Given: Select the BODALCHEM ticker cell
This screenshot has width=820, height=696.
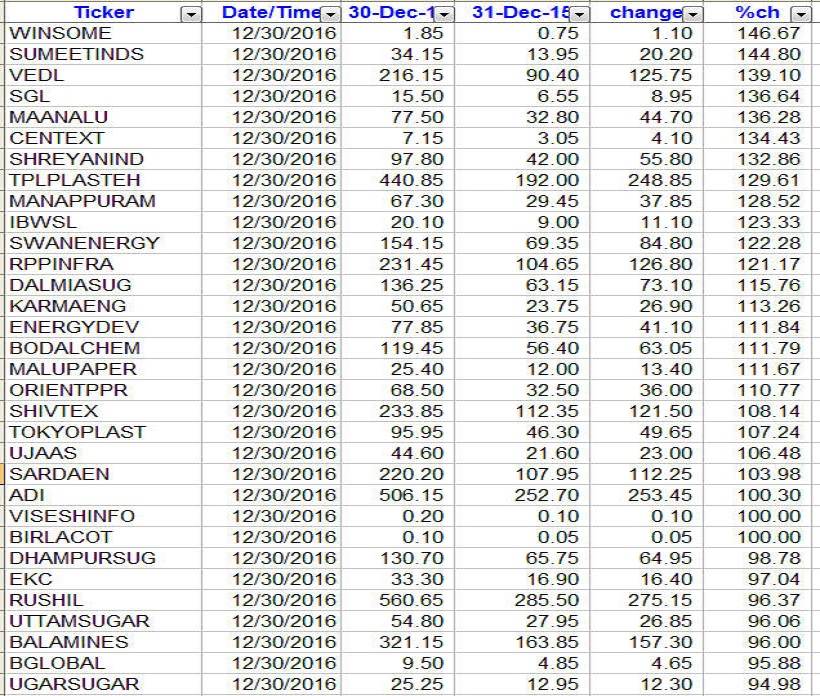Looking at the screenshot, I should coord(103,348).
